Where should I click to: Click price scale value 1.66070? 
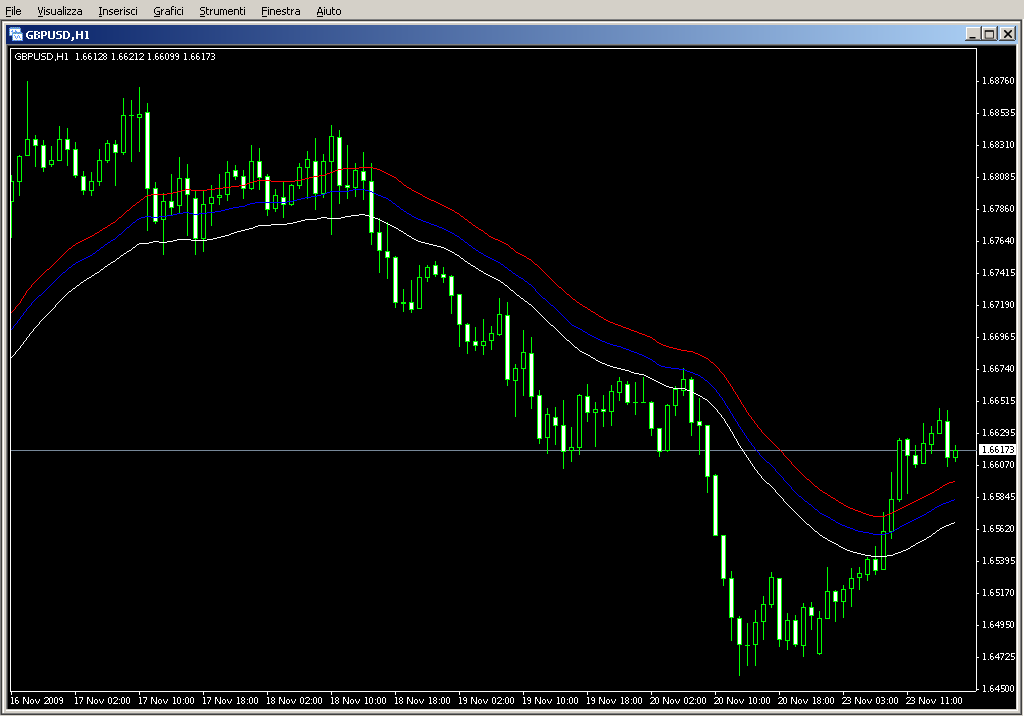[x=999, y=465]
